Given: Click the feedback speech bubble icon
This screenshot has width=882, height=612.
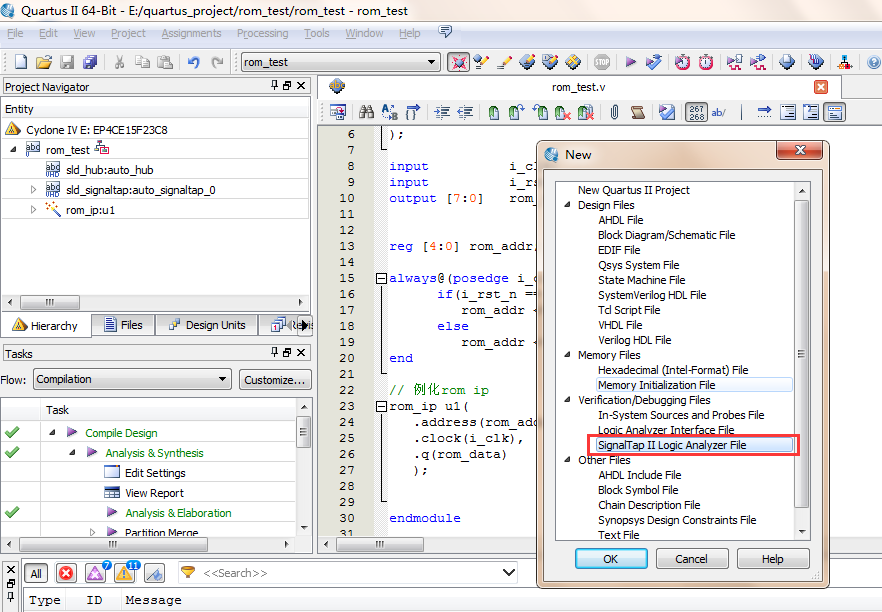Looking at the screenshot, I should [x=445, y=32].
